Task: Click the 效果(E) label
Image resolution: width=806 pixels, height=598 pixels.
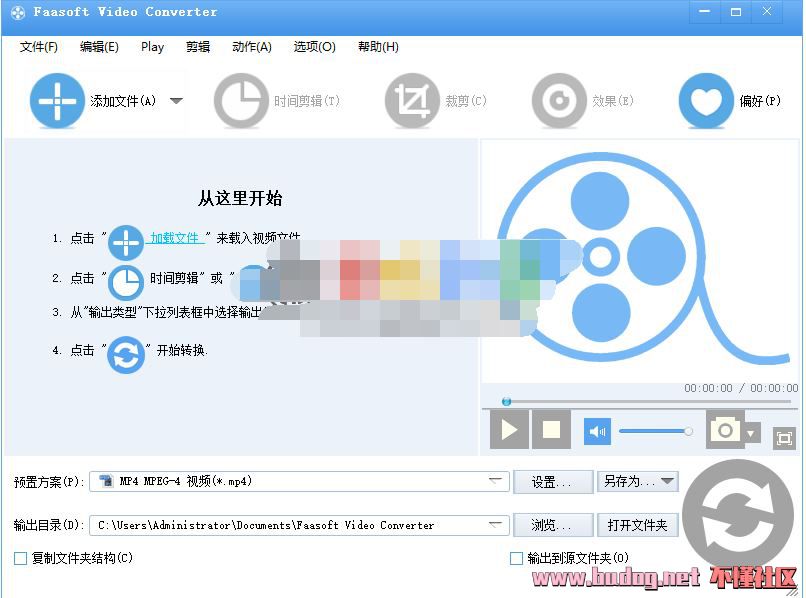Action: [613, 101]
